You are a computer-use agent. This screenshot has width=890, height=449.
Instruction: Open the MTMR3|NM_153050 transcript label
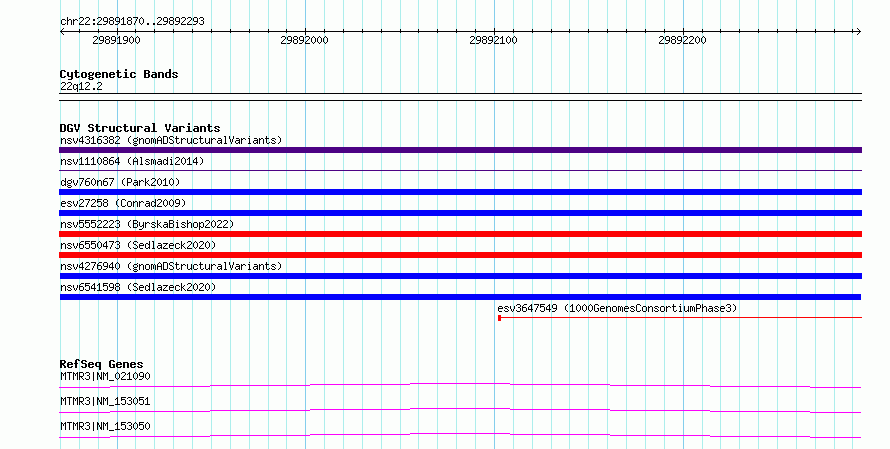pos(105,426)
